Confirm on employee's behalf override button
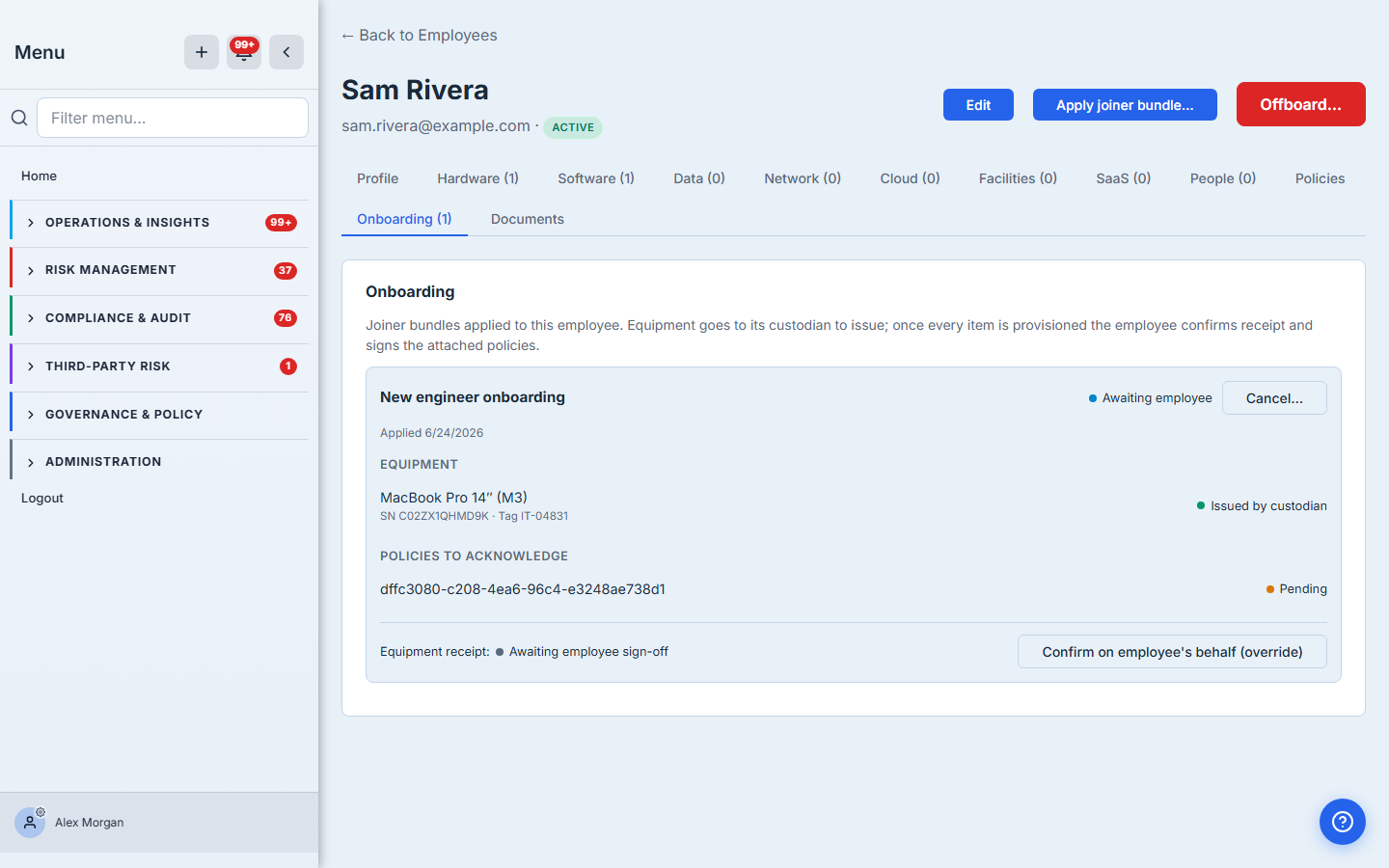This screenshot has width=1389, height=868. click(x=1172, y=652)
